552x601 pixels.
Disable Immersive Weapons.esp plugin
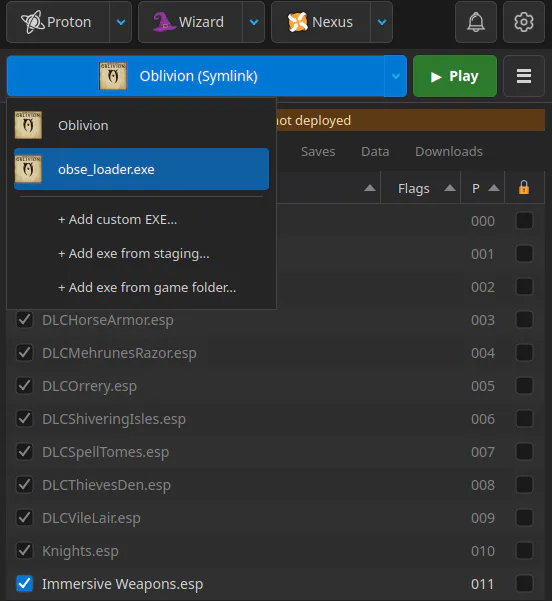pyautogui.click(x=25, y=583)
